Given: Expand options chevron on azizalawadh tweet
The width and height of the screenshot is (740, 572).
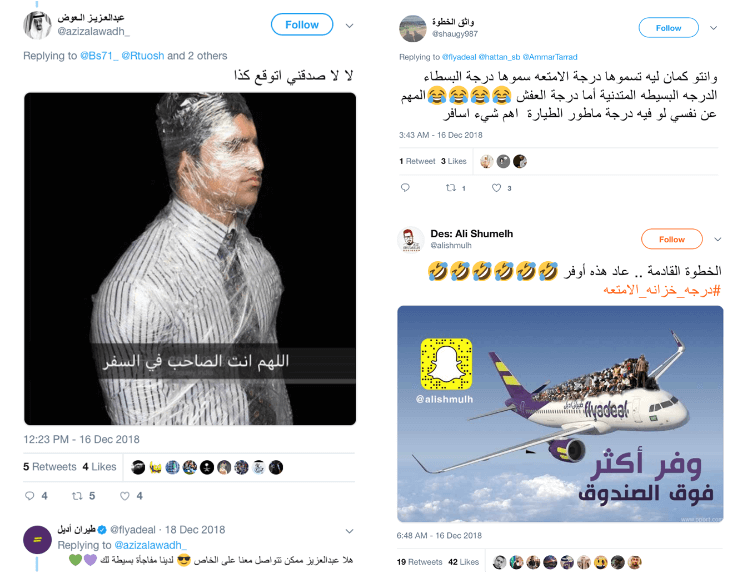Looking at the screenshot, I should click(x=349, y=25).
